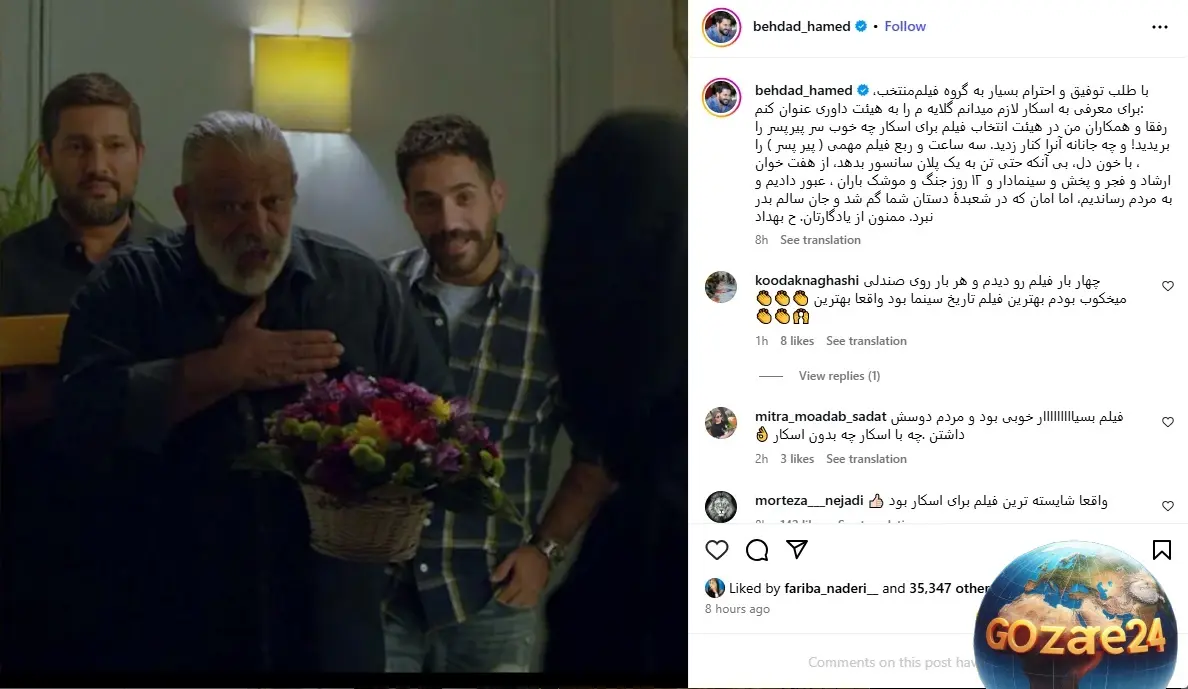Like mitra_moadab_sadat's comment heart
Screen dimensions: 1188x689
pos(1168,422)
